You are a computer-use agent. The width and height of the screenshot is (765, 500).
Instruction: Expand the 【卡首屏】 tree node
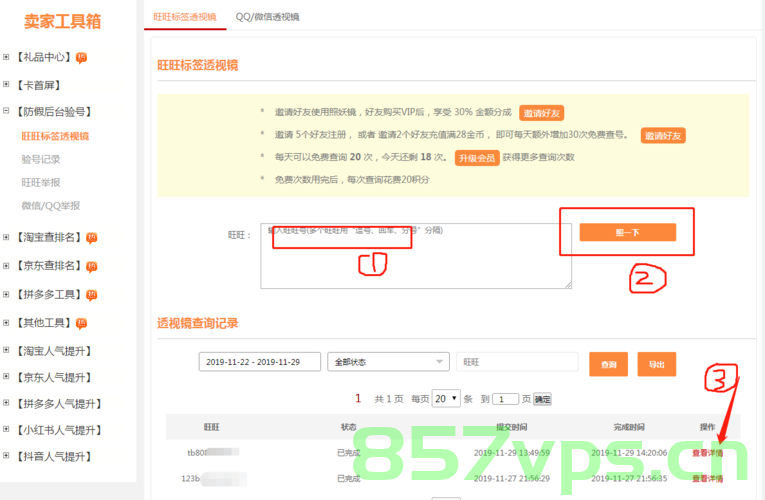tap(6, 84)
